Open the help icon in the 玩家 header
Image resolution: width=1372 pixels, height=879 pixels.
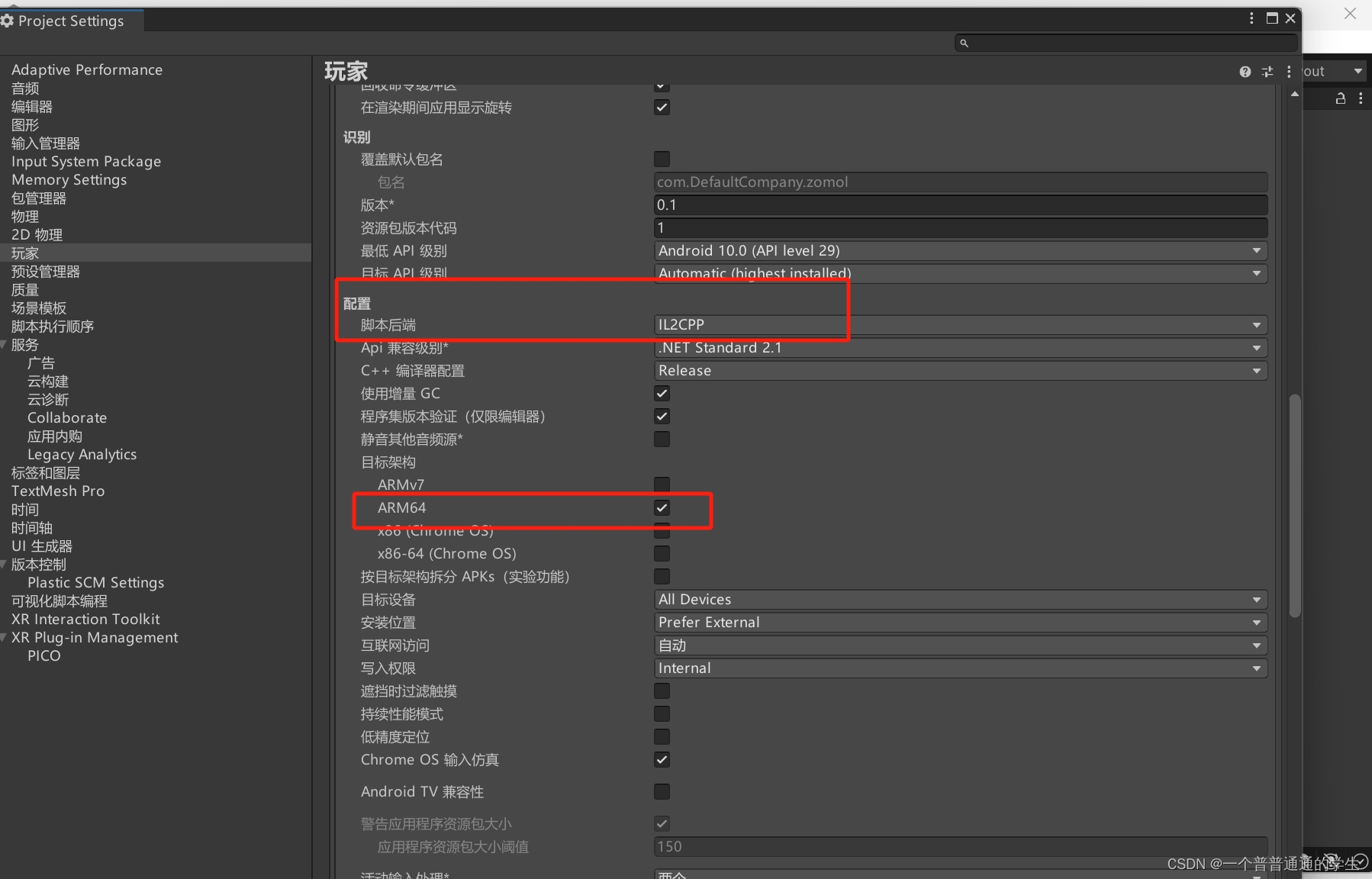click(x=1245, y=72)
